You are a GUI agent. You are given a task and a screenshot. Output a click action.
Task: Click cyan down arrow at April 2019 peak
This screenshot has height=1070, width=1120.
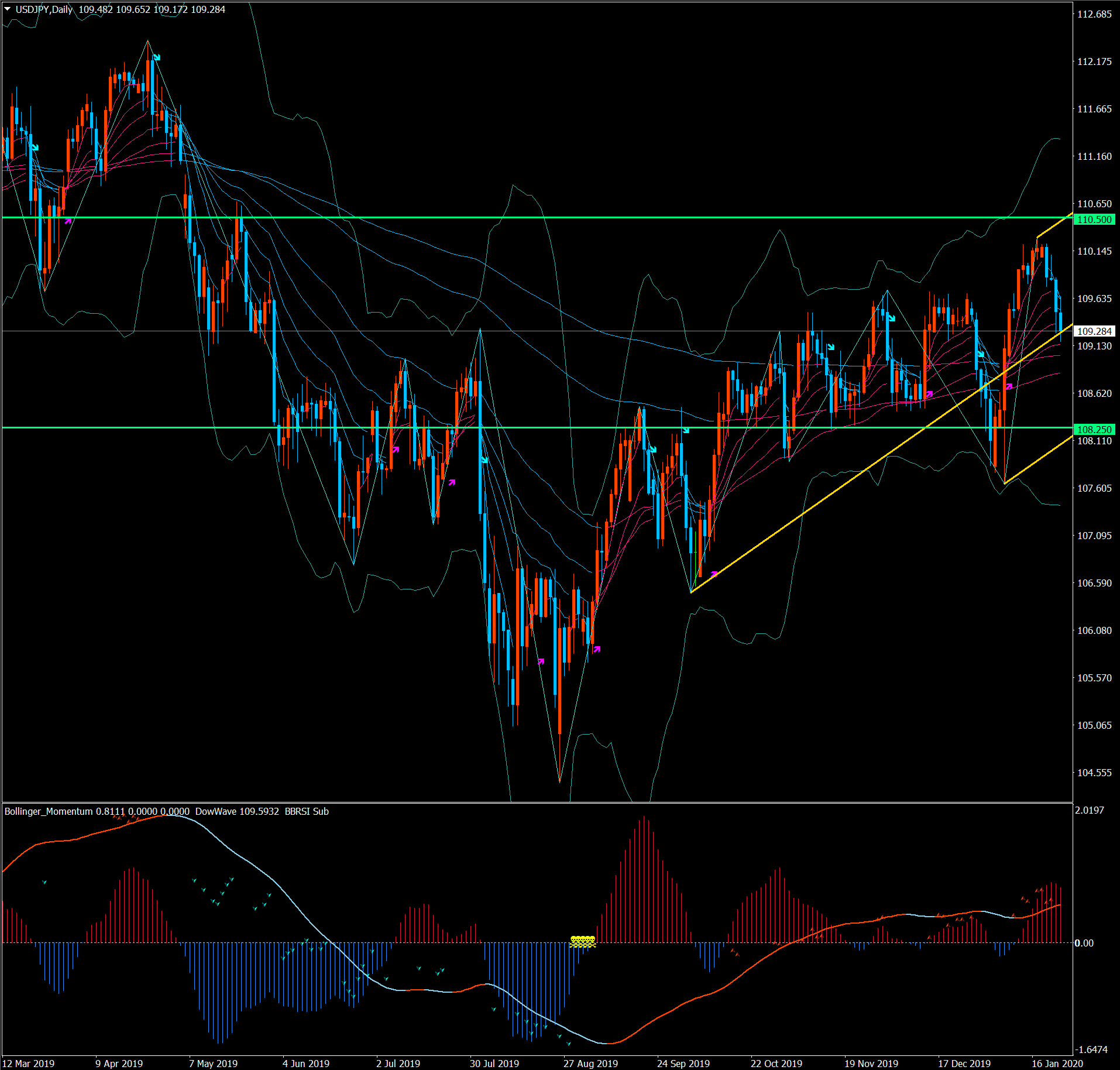click(157, 57)
